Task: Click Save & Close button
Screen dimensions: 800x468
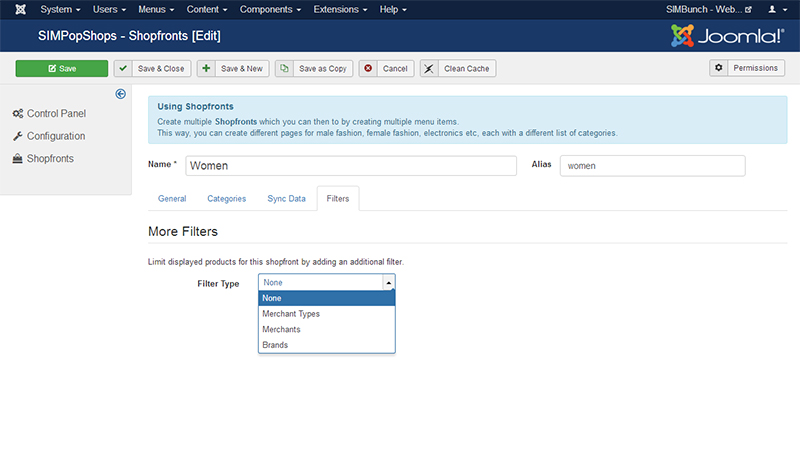Action: [152, 68]
